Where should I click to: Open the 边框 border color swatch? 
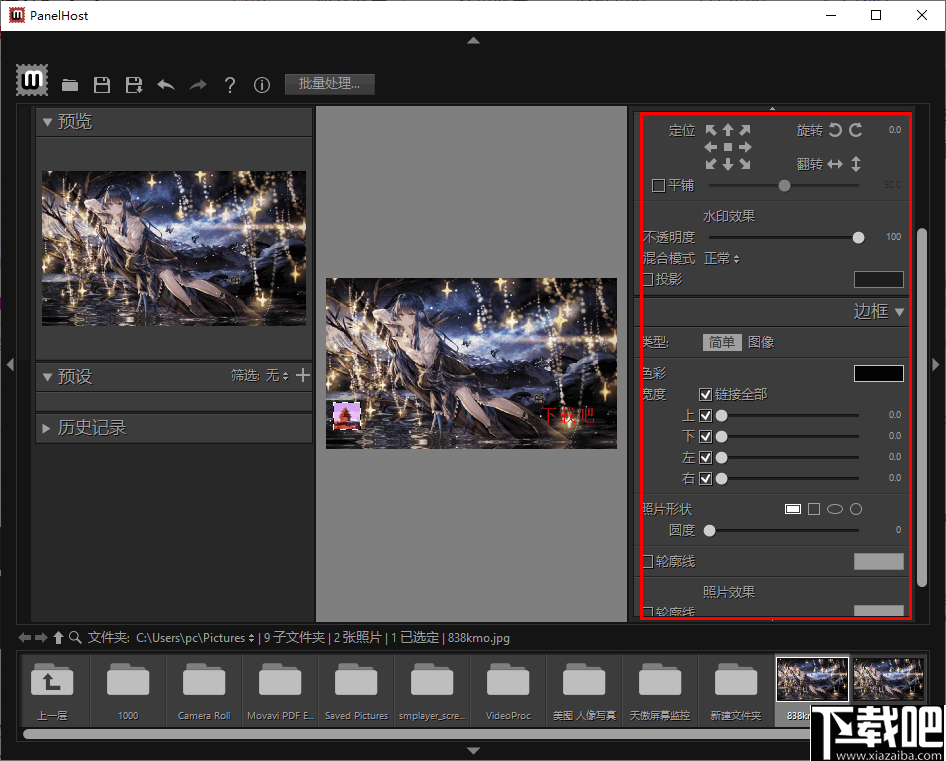tap(878, 373)
